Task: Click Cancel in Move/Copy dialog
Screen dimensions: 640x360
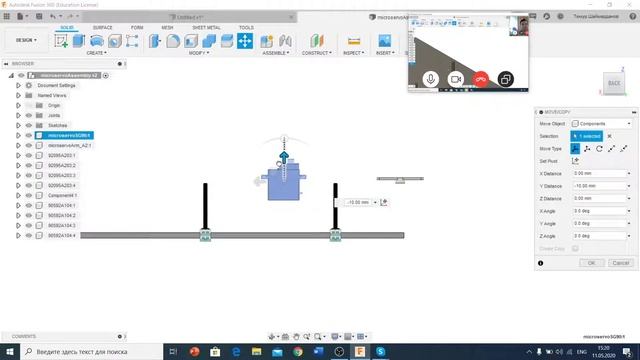Action: pyautogui.click(x=621, y=263)
